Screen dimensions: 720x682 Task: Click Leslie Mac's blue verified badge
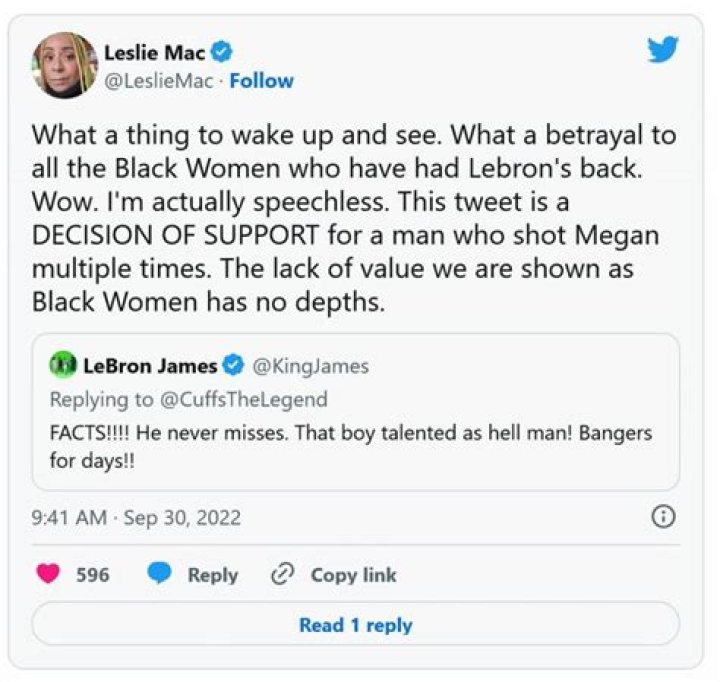pyautogui.click(x=225, y=54)
